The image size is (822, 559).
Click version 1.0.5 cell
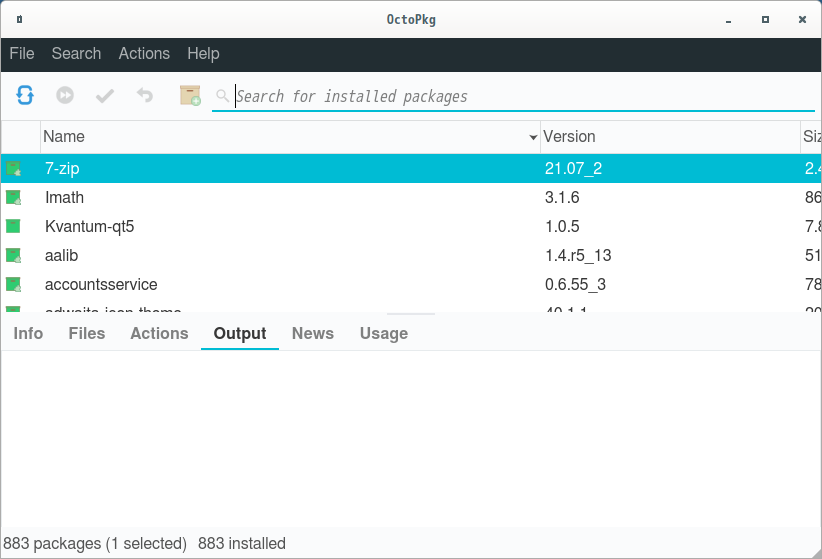point(562,227)
